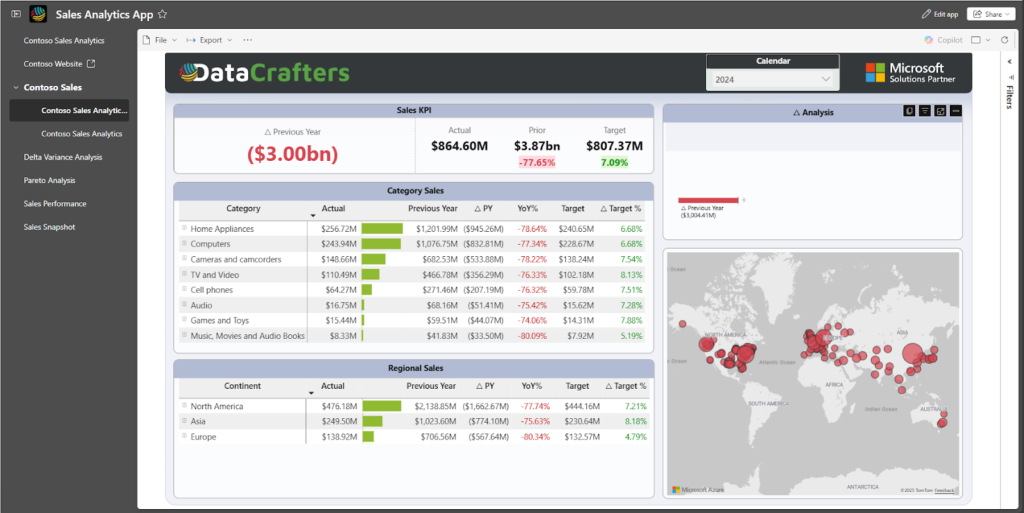Click the North America green data bar
Viewport: 1024px width, 513px height.
[382, 406]
